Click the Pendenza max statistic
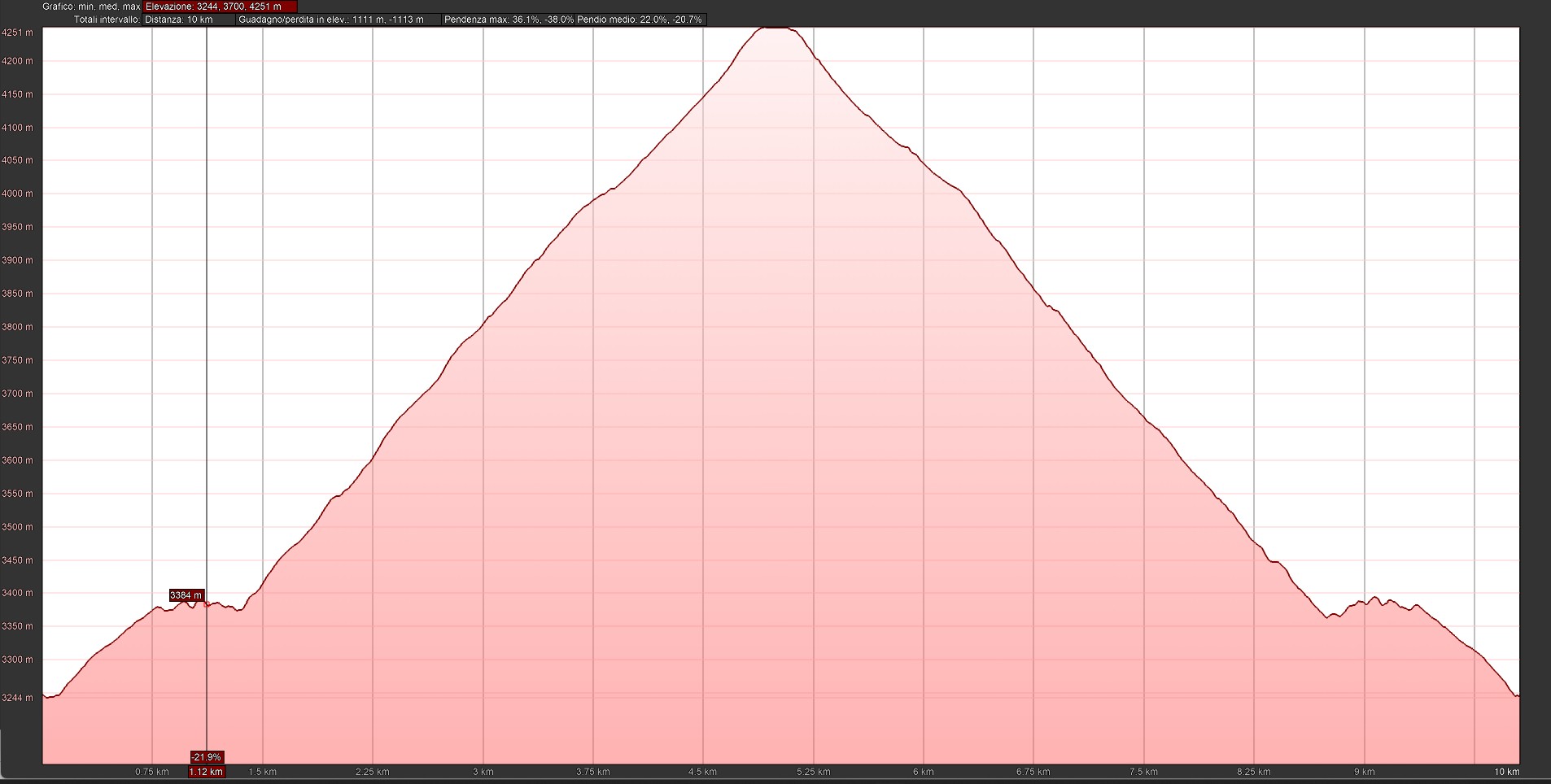1551x784 pixels. pyautogui.click(x=508, y=20)
